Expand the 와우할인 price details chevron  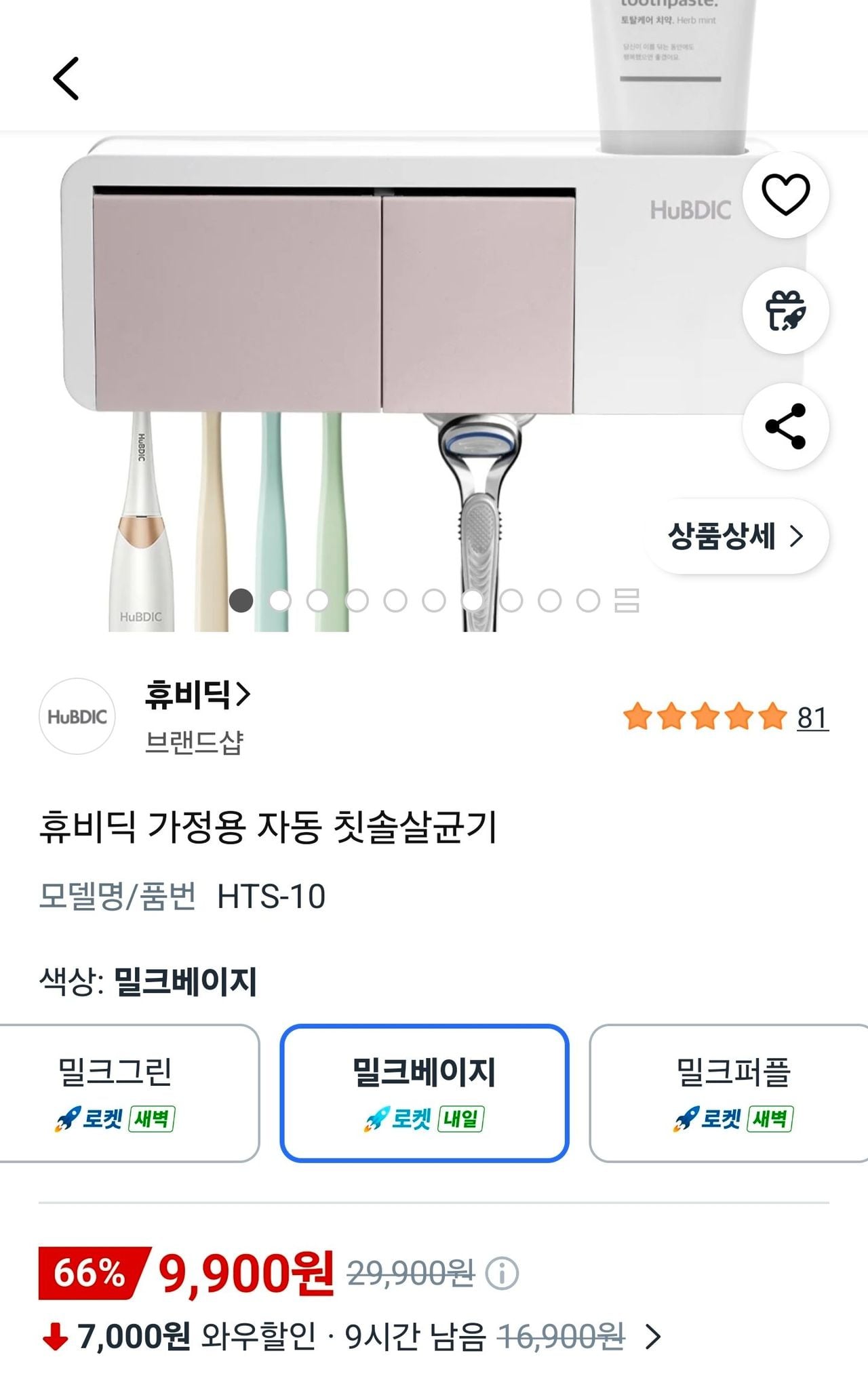652,1337
